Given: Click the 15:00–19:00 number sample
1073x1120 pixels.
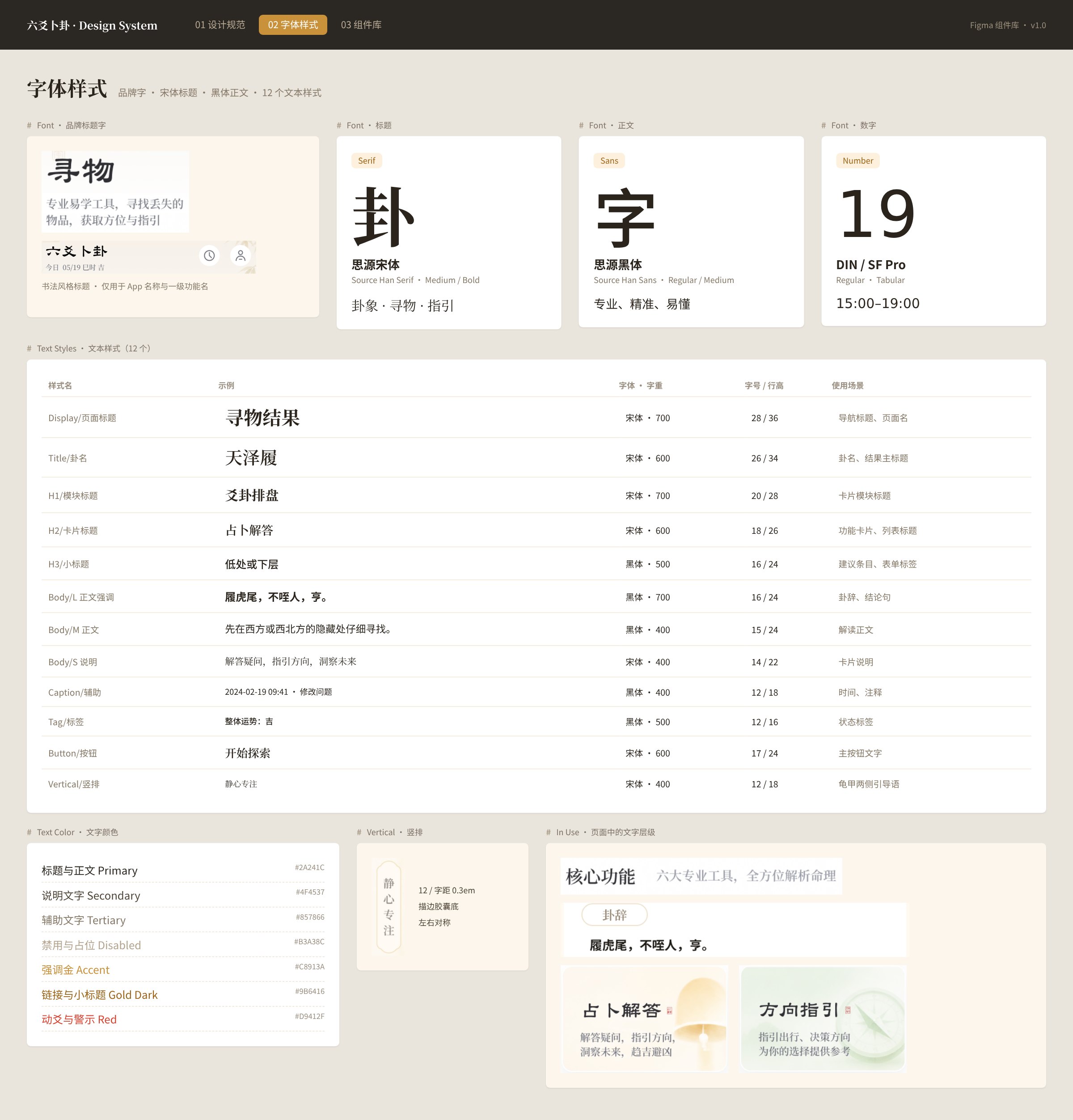Looking at the screenshot, I should coord(878,304).
